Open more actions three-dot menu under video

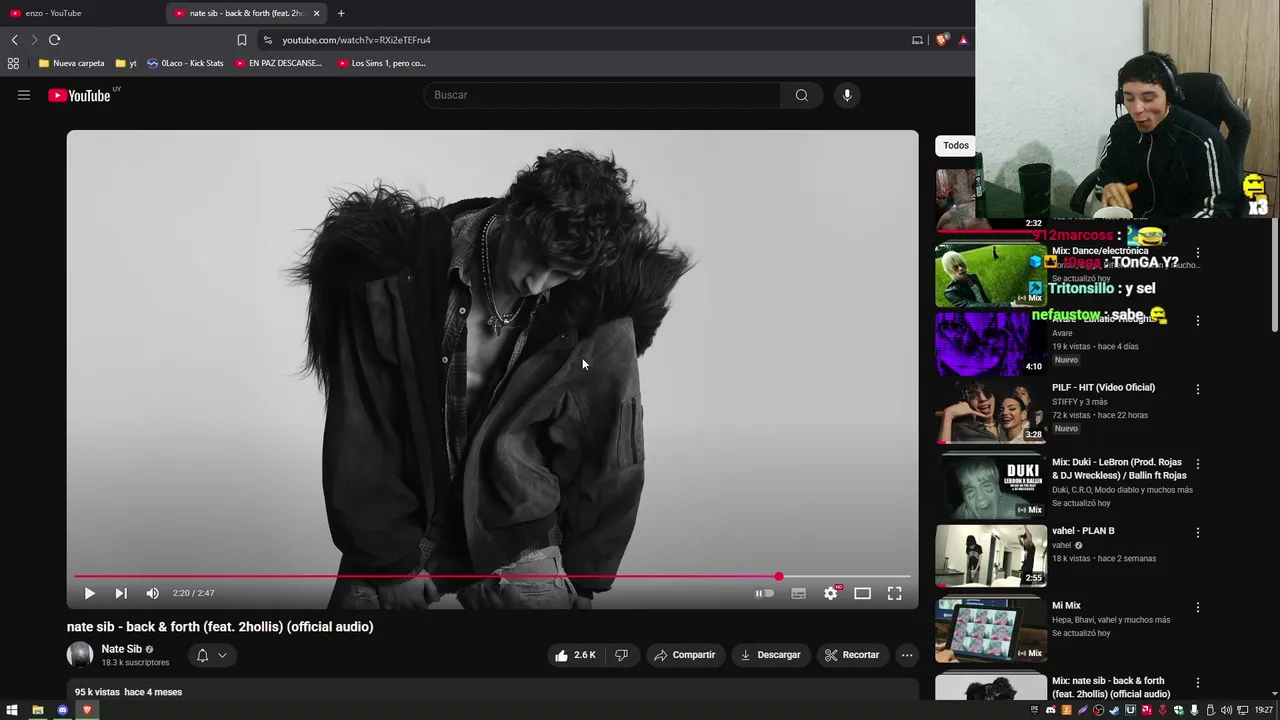click(907, 655)
